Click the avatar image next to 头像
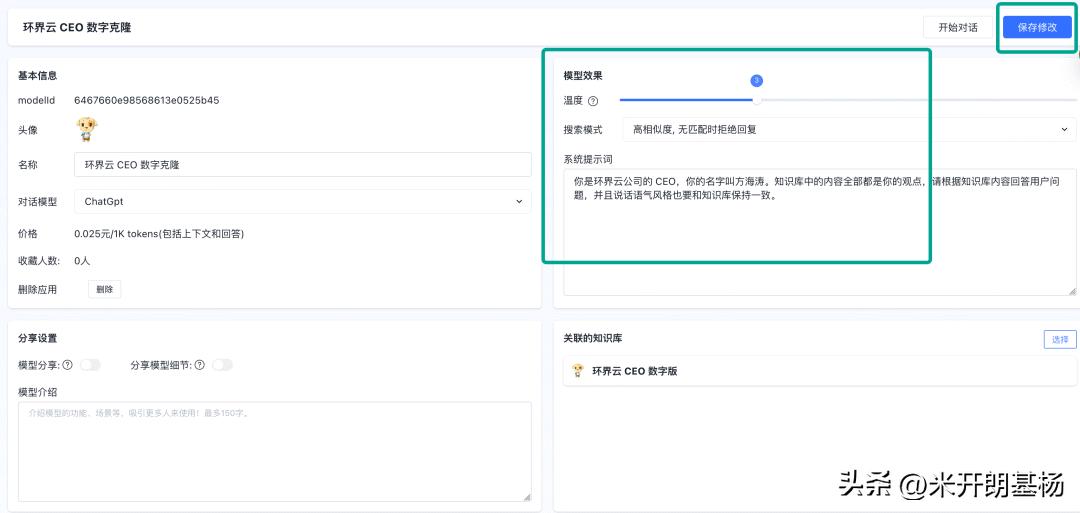1080x513 pixels. [x=87, y=129]
